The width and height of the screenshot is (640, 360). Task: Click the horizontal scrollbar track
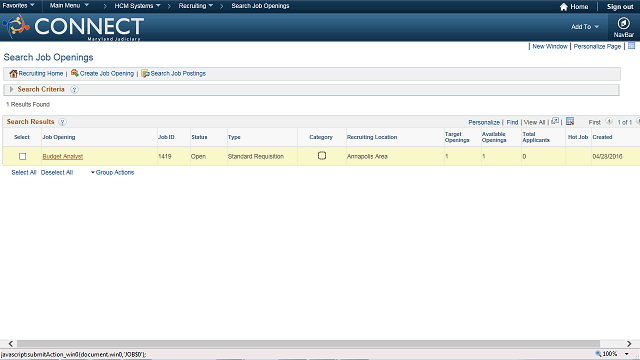tap(308, 344)
